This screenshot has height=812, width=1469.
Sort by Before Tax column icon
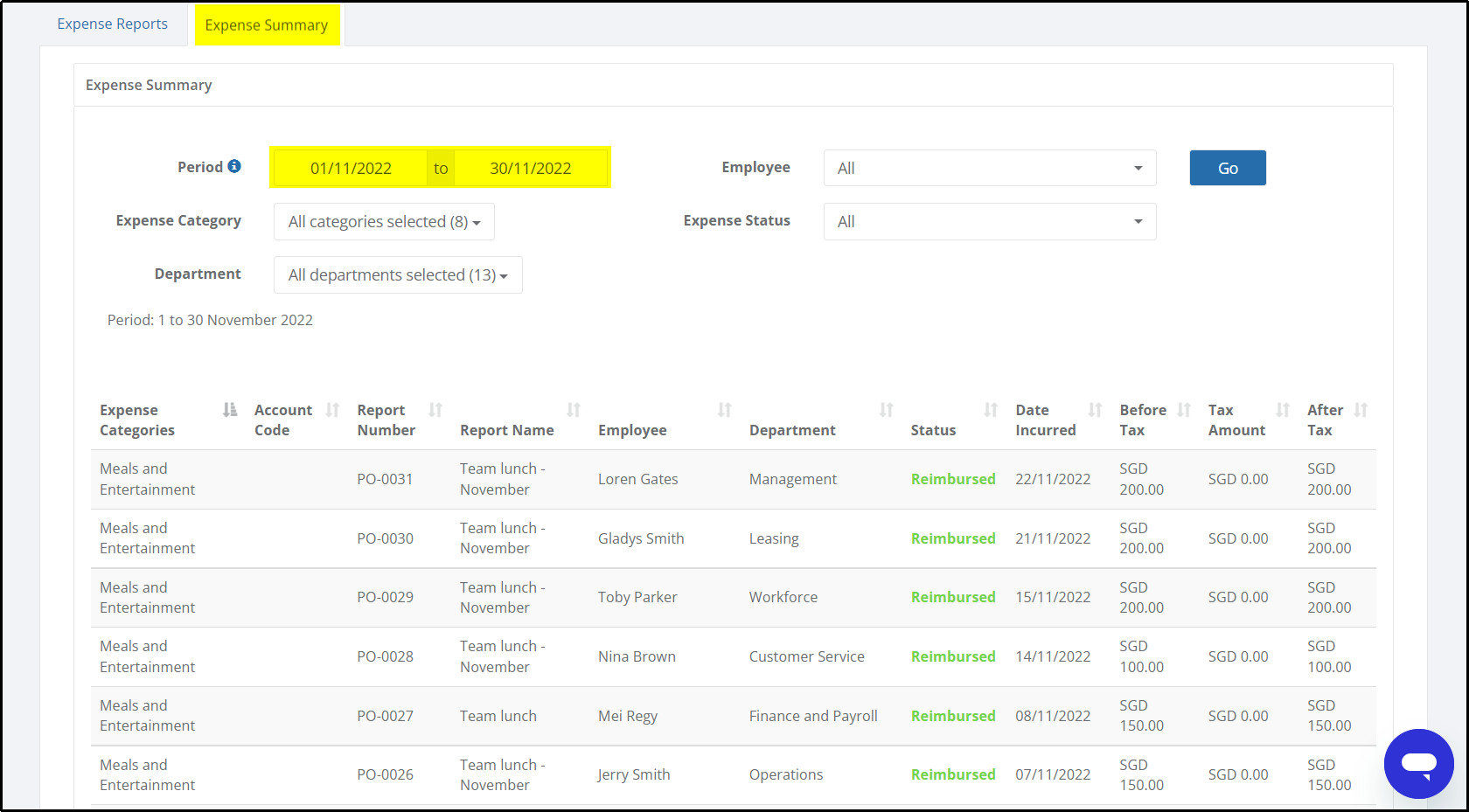point(1184,410)
